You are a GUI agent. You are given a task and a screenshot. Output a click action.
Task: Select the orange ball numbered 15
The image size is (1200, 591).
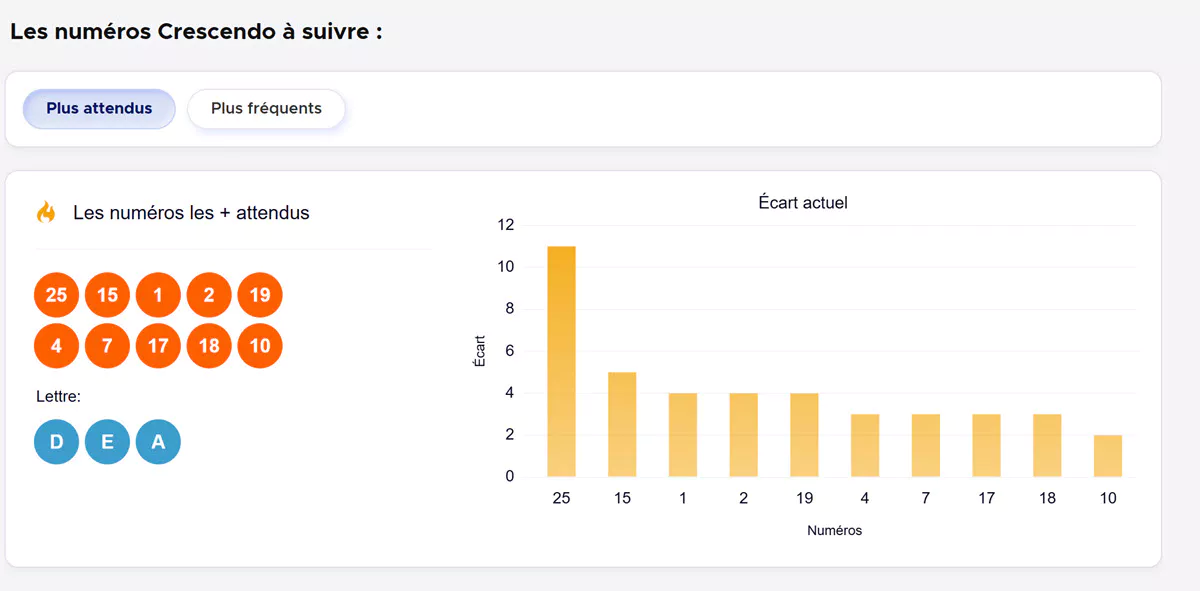tap(107, 294)
